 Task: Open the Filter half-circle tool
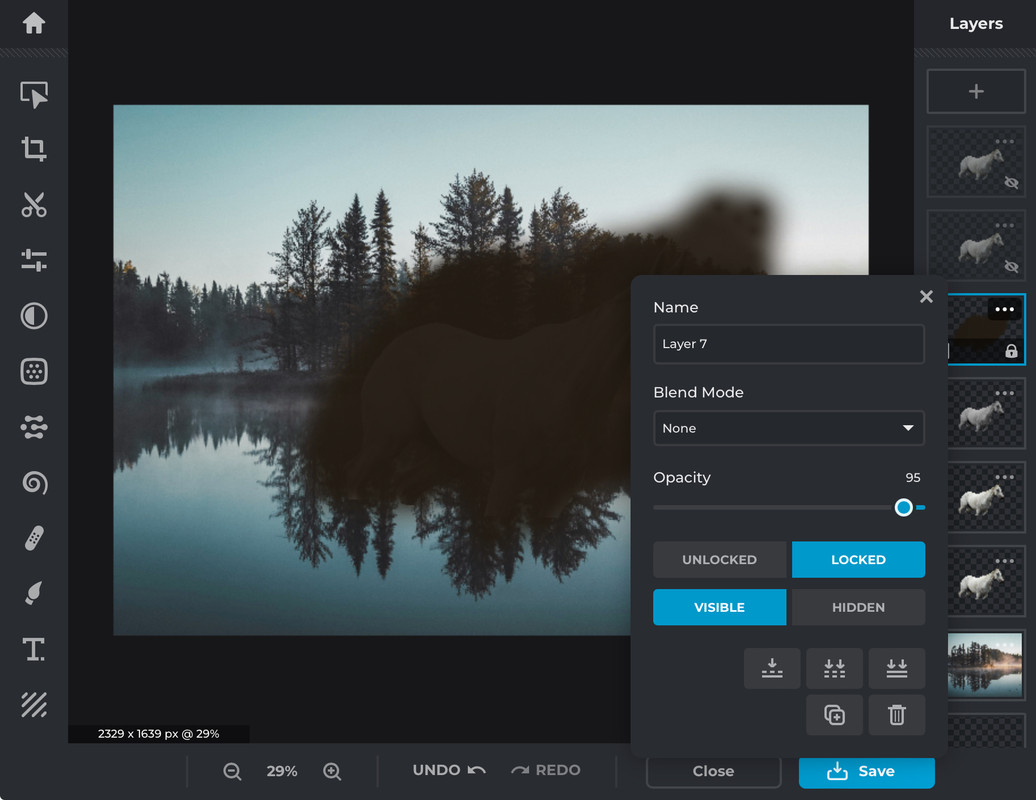pyautogui.click(x=34, y=316)
